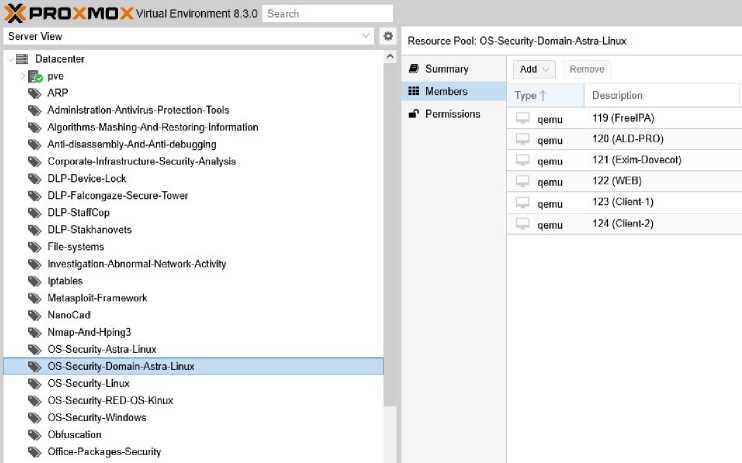
Task: Click the Datacenter server icon
Action: [22, 59]
